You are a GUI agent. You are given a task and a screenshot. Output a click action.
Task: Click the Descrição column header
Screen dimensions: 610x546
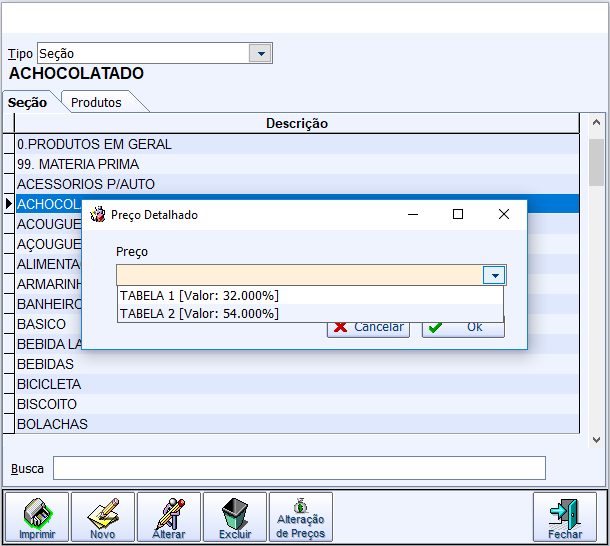[x=297, y=123]
